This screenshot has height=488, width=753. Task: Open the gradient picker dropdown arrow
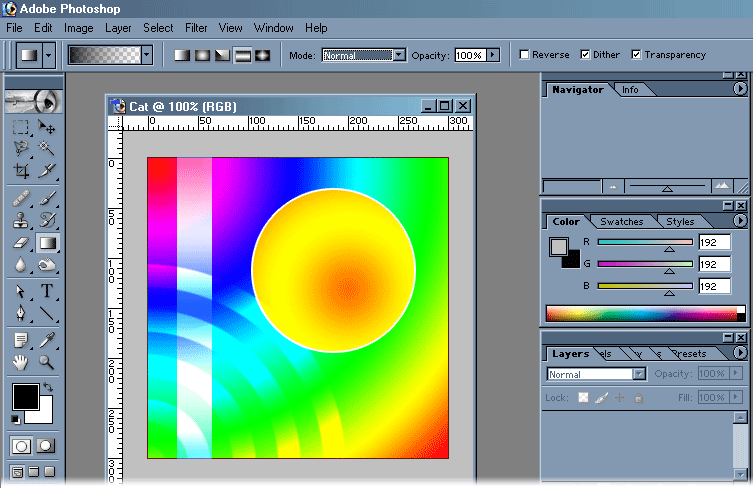pyautogui.click(x=147, y=55)
